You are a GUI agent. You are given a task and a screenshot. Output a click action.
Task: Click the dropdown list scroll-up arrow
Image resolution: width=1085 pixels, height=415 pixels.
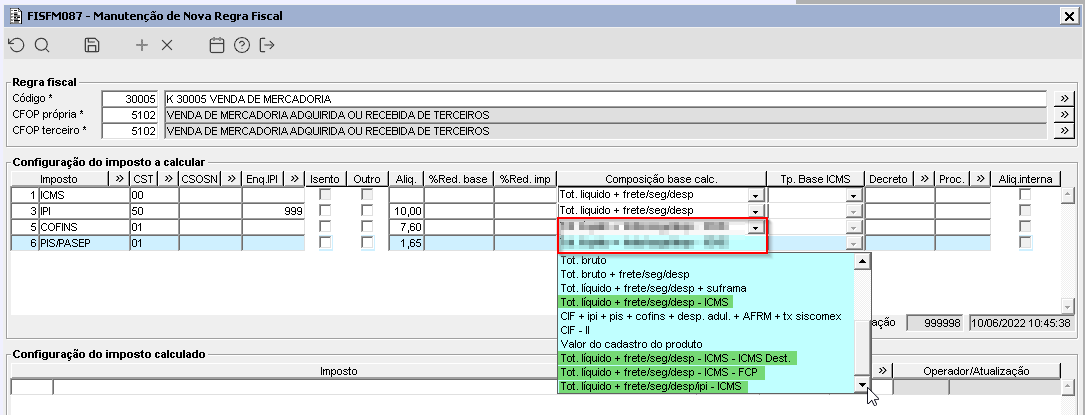coord(861,261)
